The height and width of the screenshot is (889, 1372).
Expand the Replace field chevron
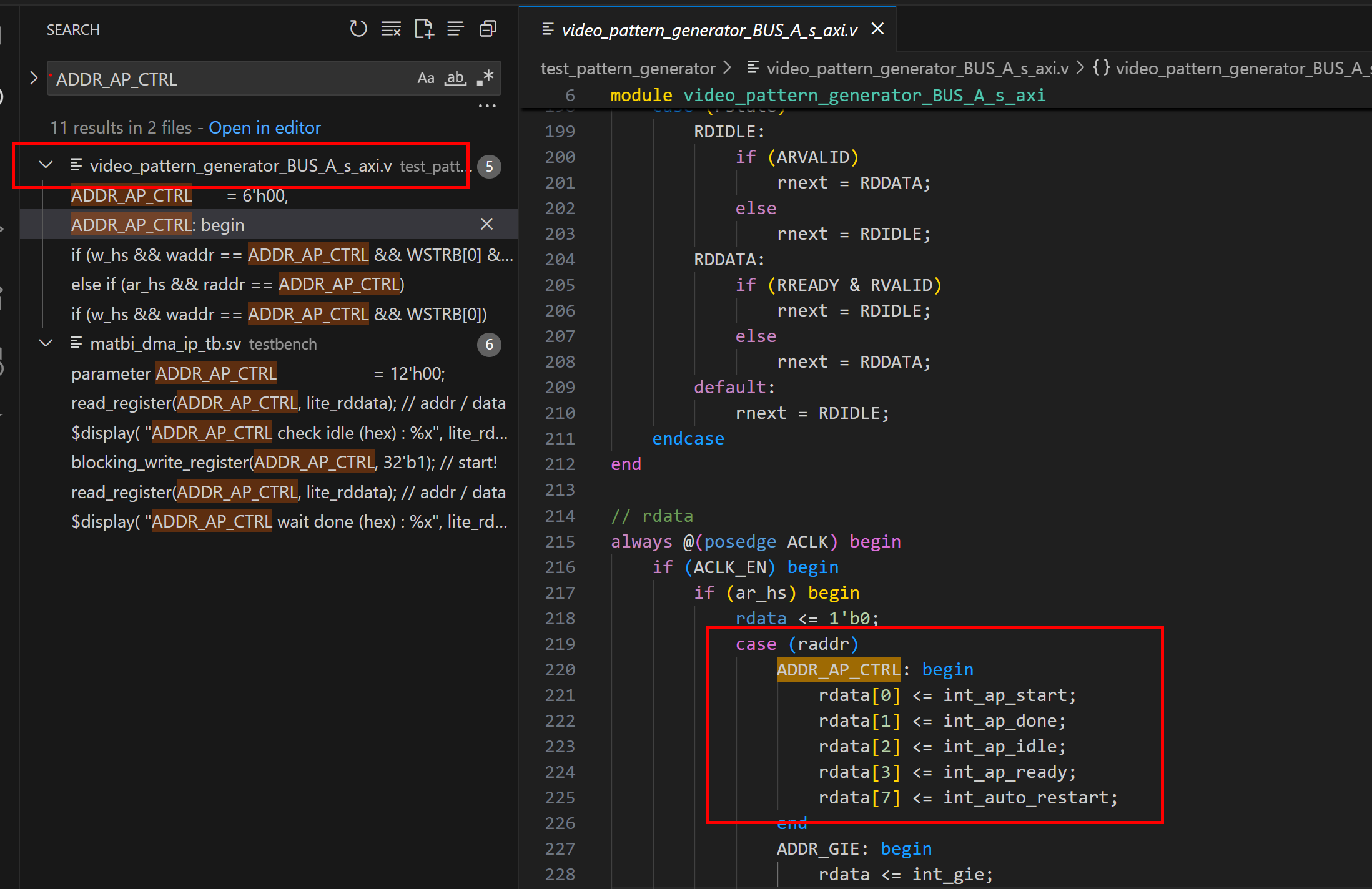34,79
